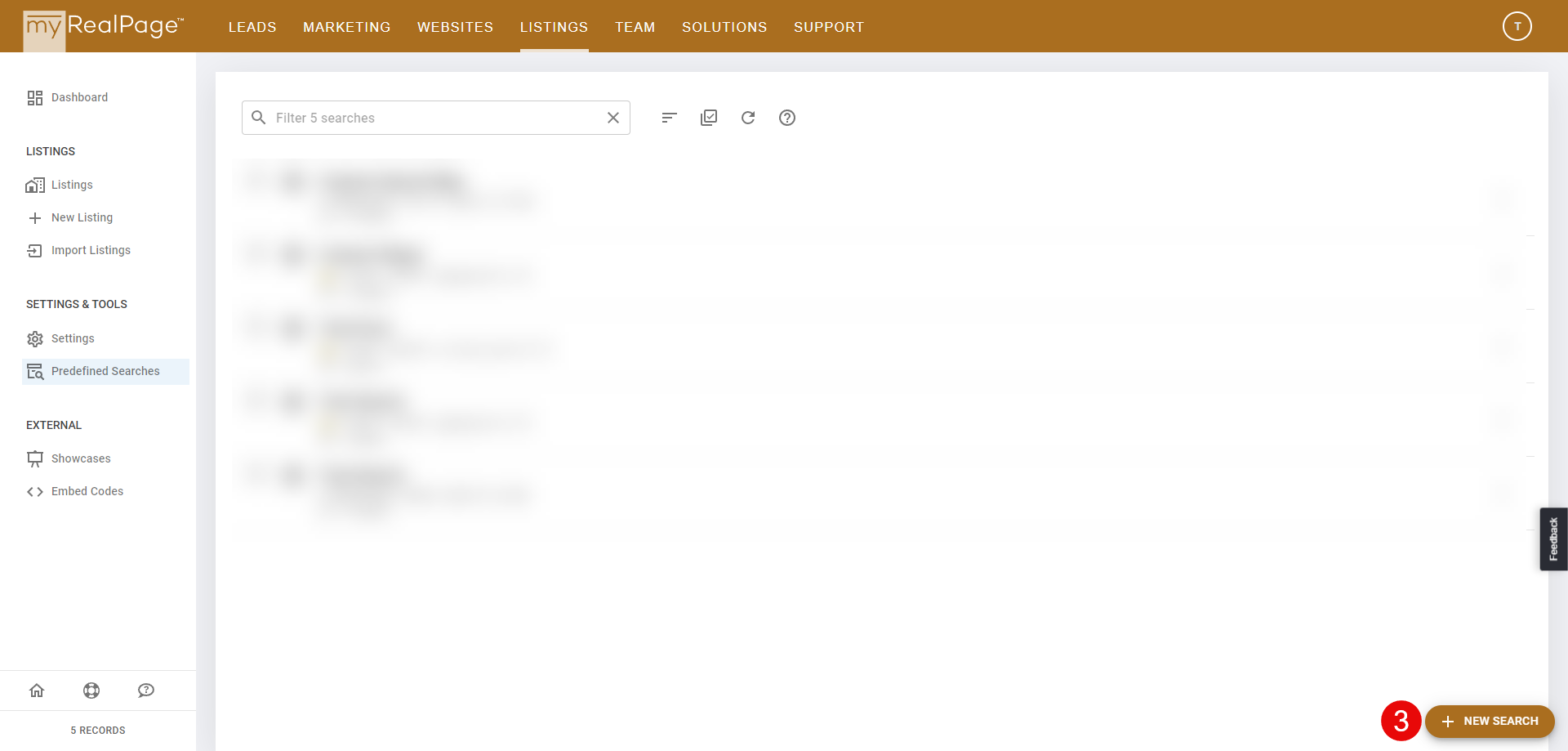Switch to the MARKETING tab
This screenshot has height=751, width=1568.
[x=346, y=27]
